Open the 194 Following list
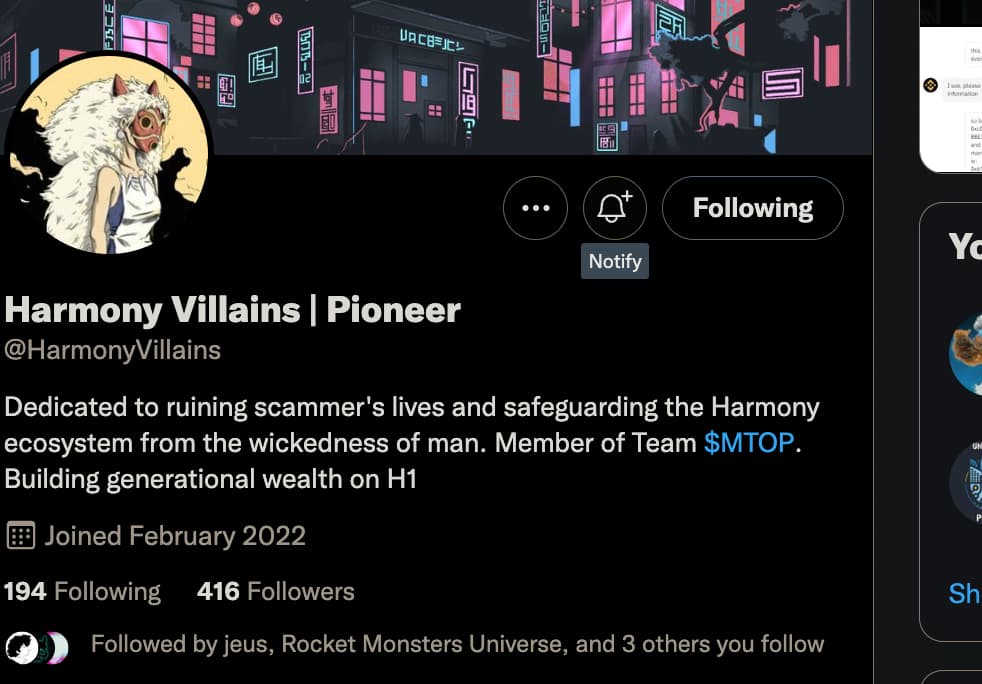 point(82,591)
